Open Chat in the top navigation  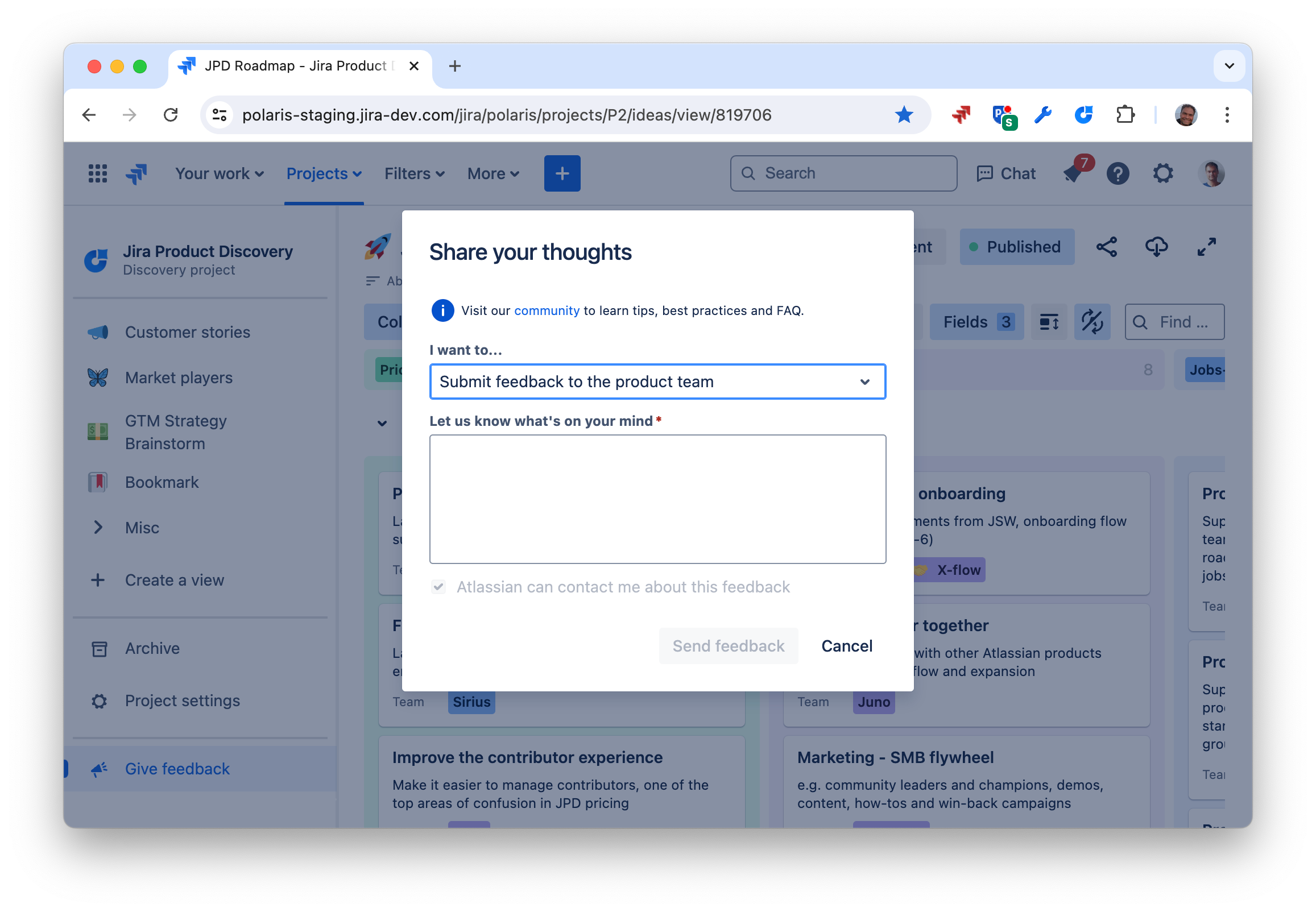coord(1006,173)
